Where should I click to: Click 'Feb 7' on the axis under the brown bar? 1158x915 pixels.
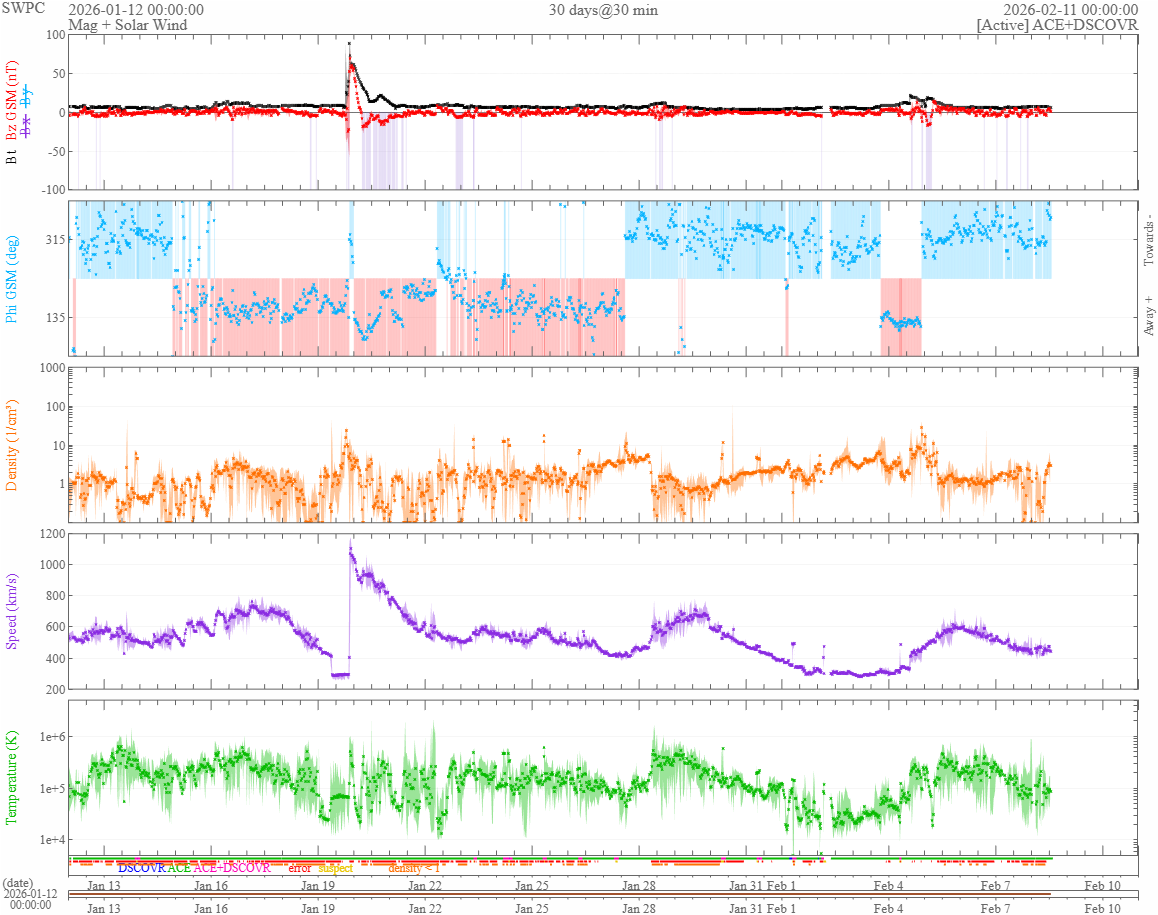coord(996,908)
